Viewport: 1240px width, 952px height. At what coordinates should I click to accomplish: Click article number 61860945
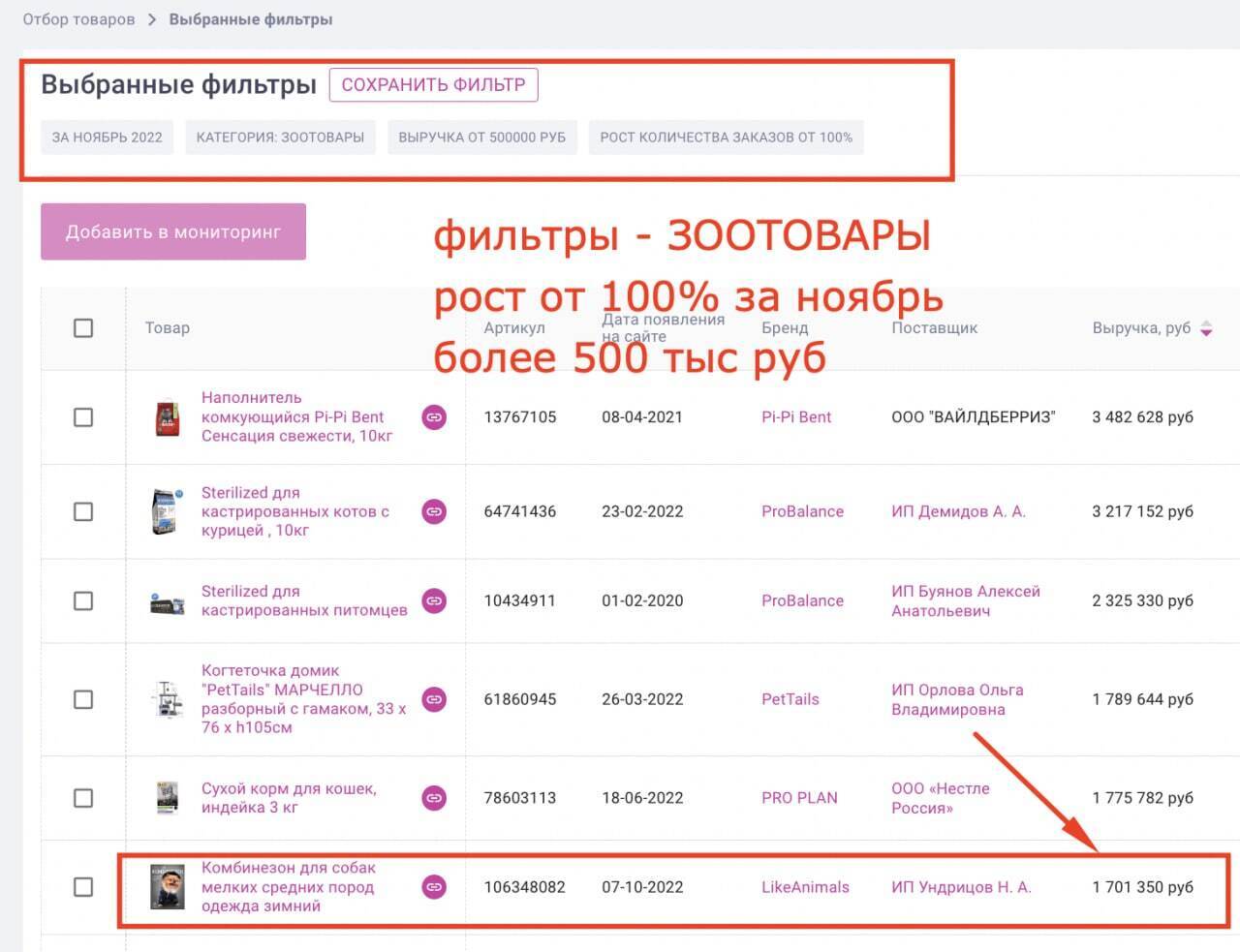point(520,699)
